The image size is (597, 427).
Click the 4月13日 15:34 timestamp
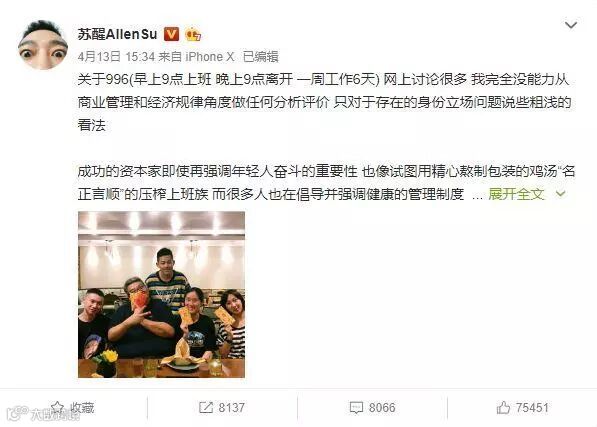116,57
